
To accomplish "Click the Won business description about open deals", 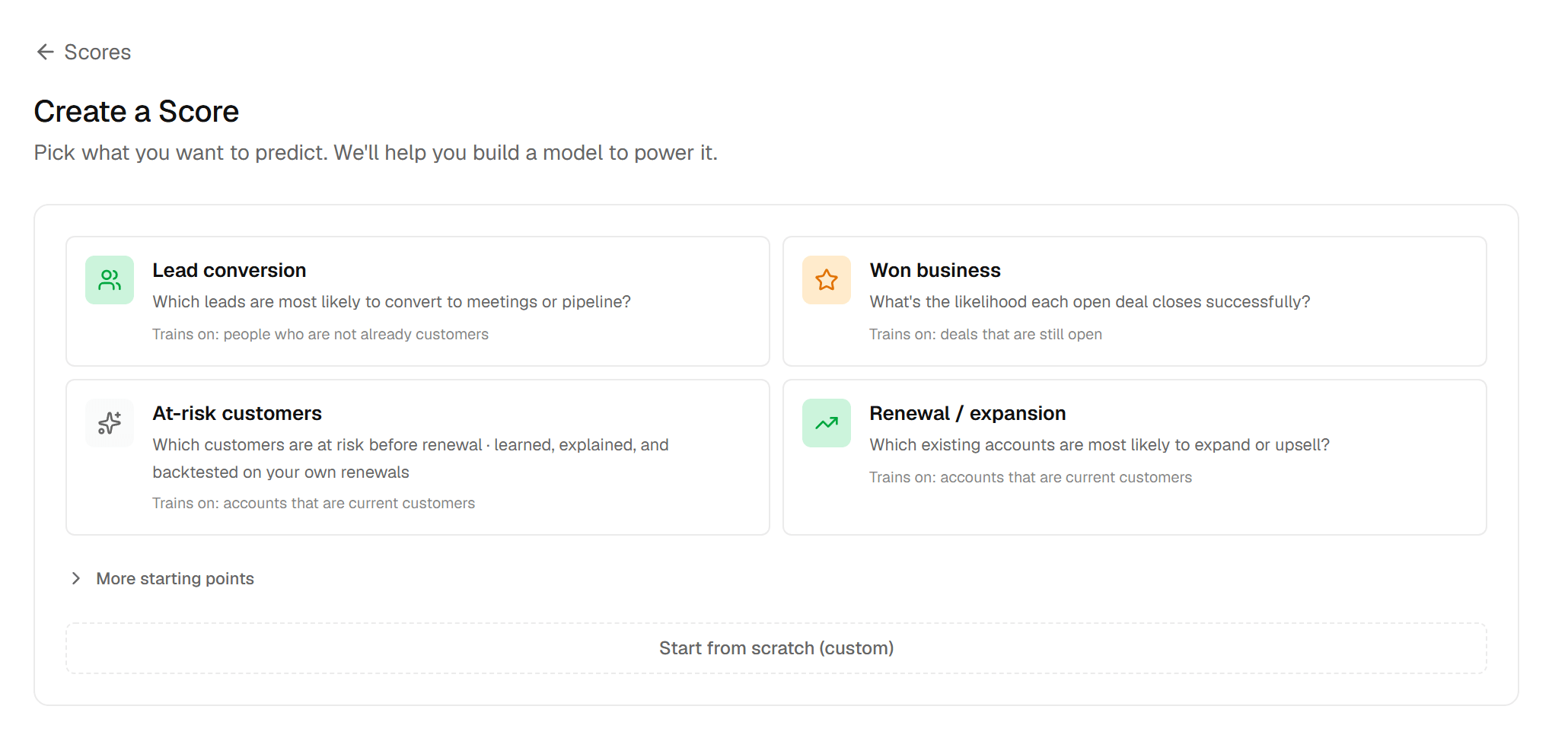I will tap(1090, 301).
